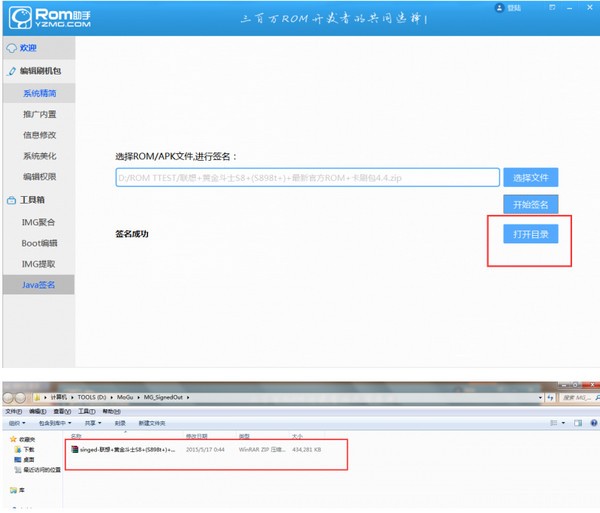Select 系统精简 in the sidebar
Screen dimensions: 600x513
click(39, 93)
